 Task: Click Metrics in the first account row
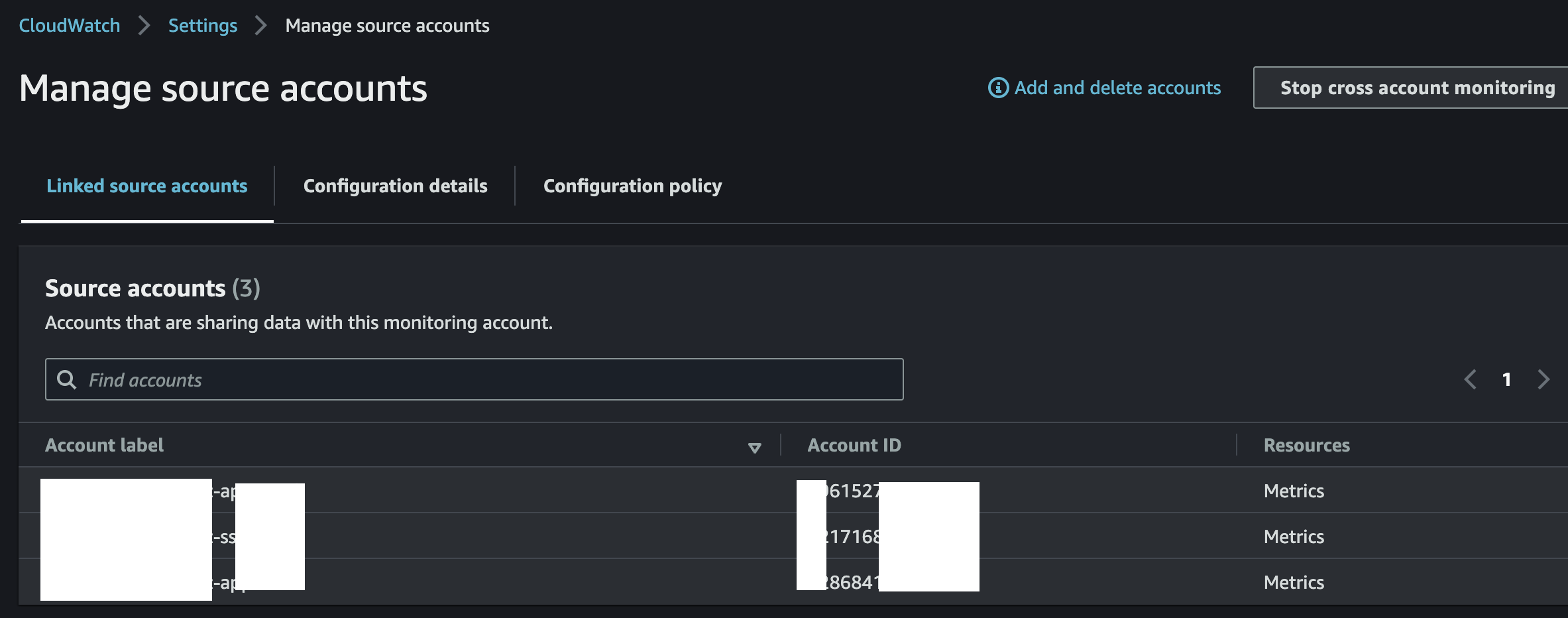1293,491
